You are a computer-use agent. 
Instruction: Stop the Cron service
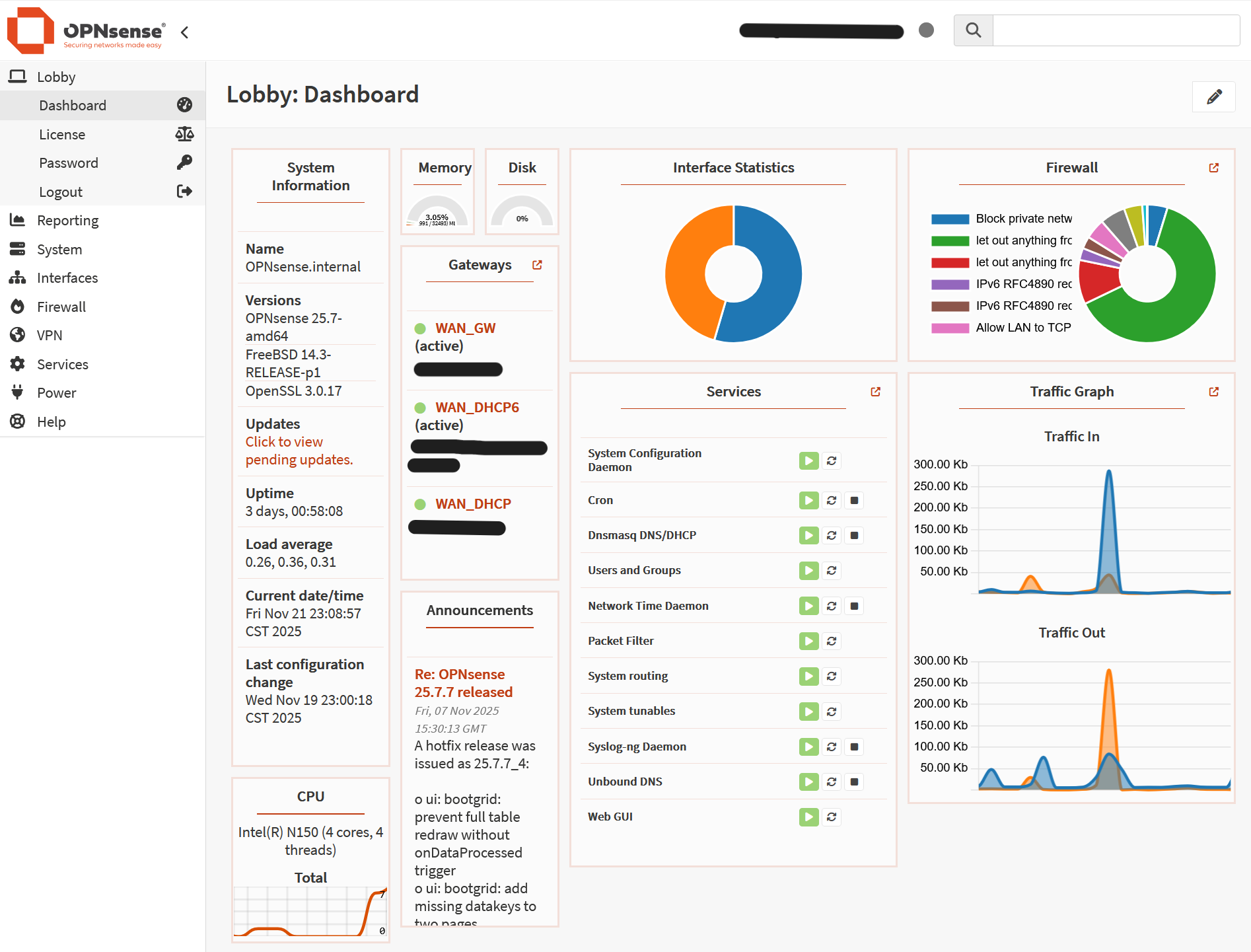coord(854,501)
